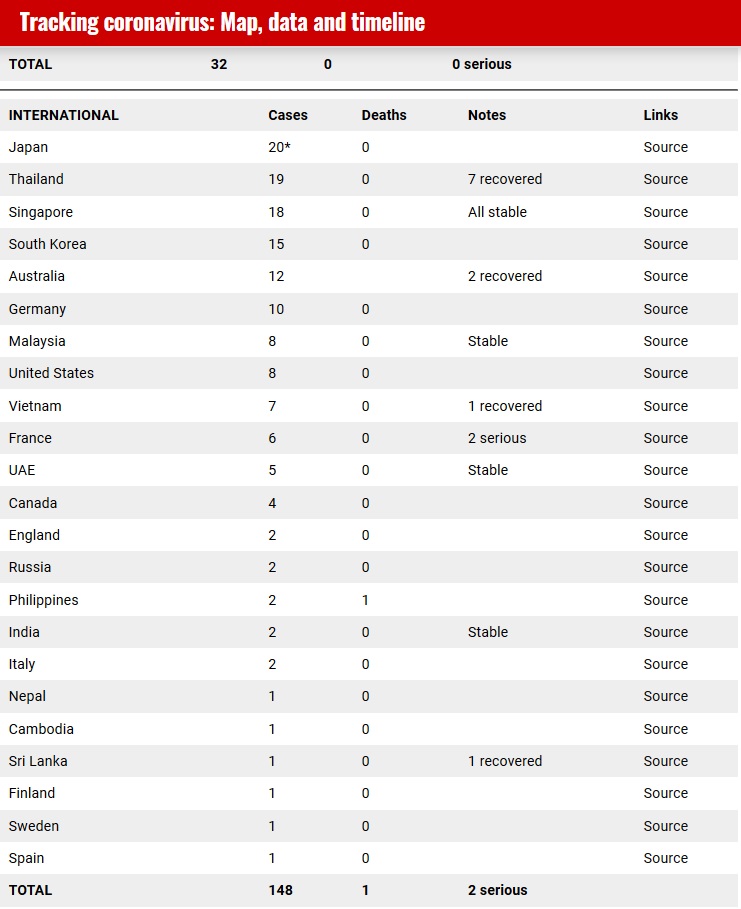Open Sri Lanka's Source link
Image resolution: width=741 pixels, height=909 pixels.
[x=665, y=761]
